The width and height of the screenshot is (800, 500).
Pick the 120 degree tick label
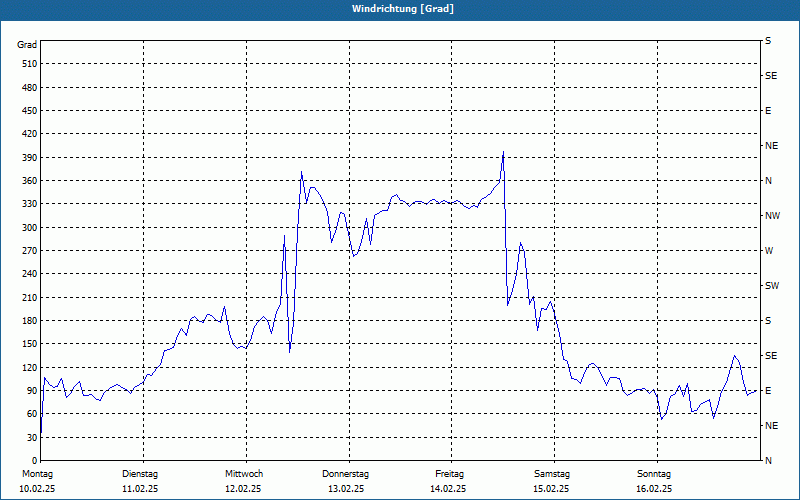[x=30, y=367]
